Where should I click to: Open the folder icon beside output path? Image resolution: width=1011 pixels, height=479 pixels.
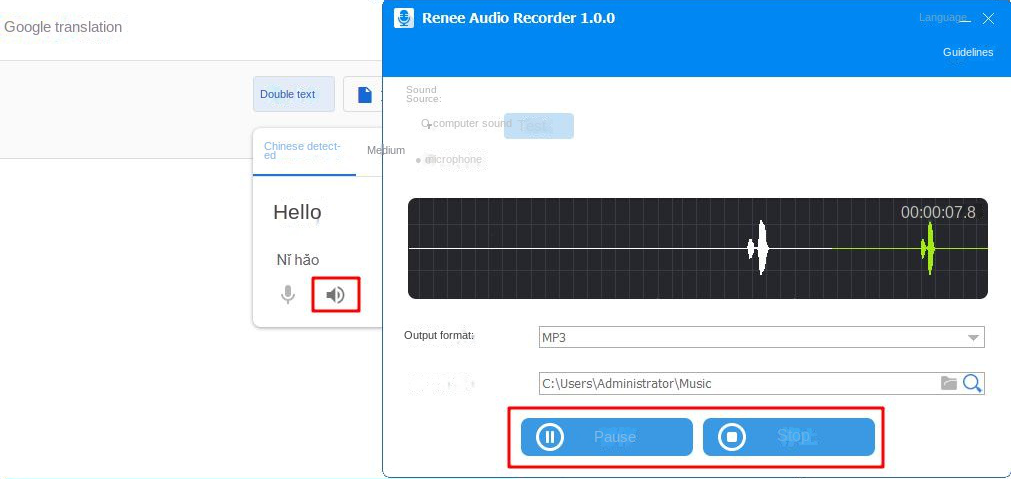(x=949, y=383)
